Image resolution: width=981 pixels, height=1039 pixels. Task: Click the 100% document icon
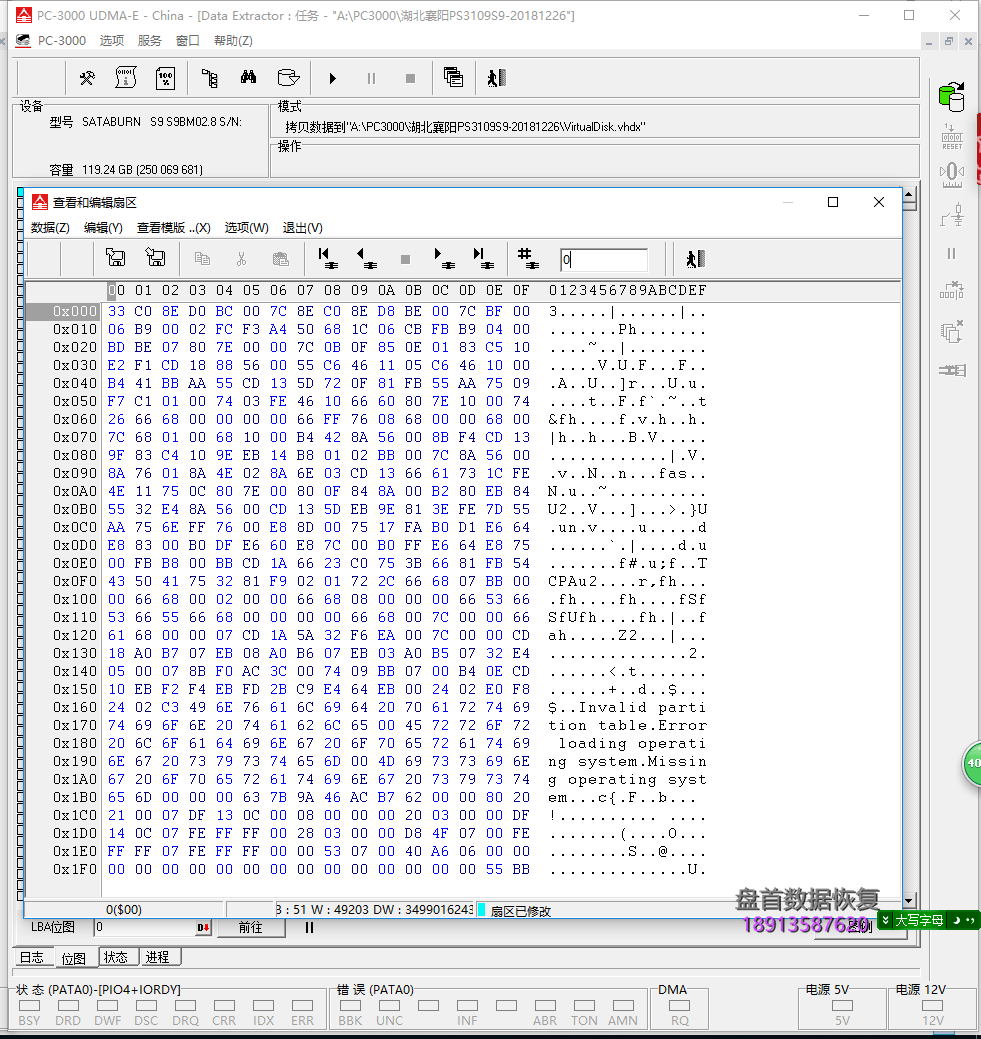(x=165, y=78)
